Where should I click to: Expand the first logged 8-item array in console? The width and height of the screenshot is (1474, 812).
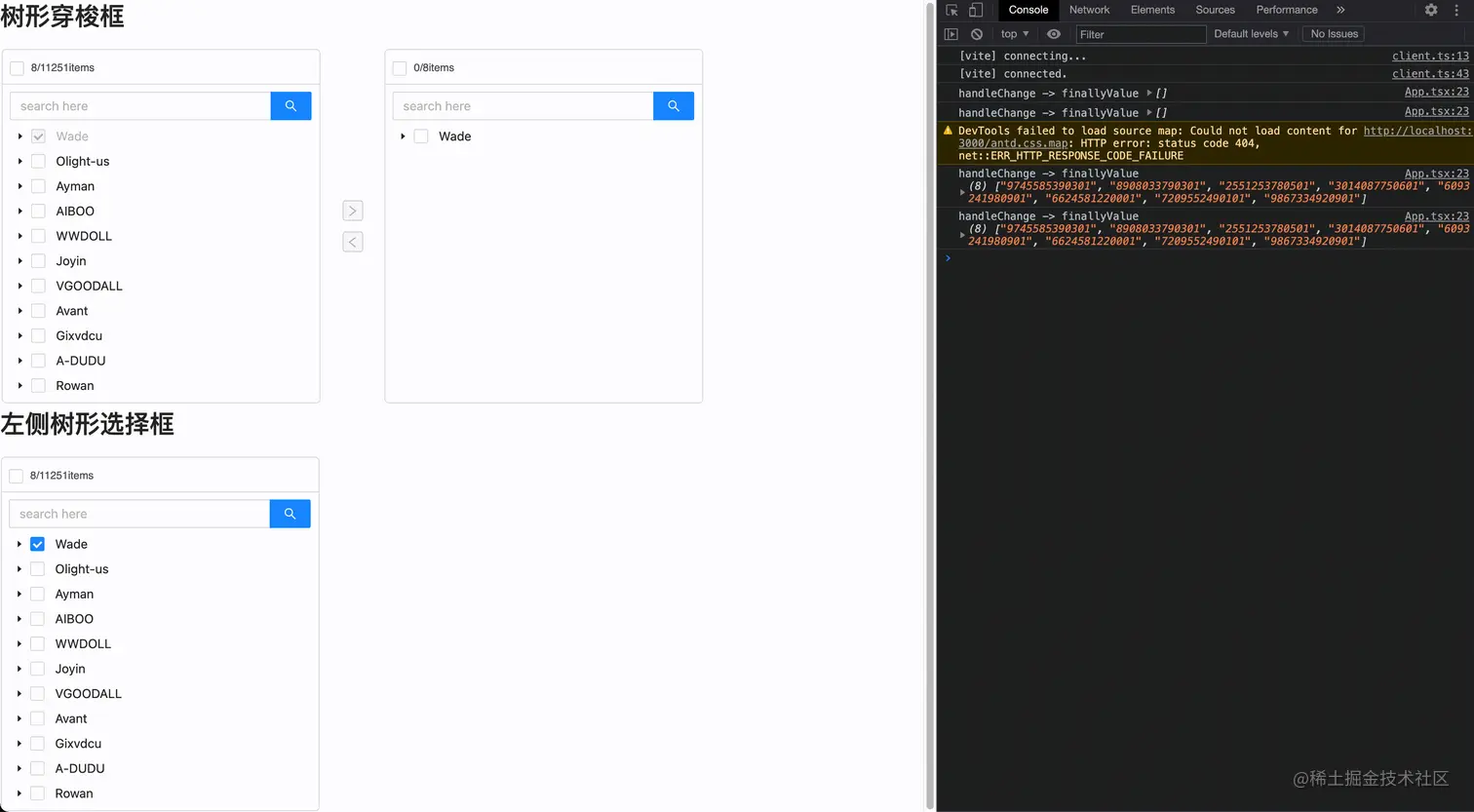[x=963, y=192]
